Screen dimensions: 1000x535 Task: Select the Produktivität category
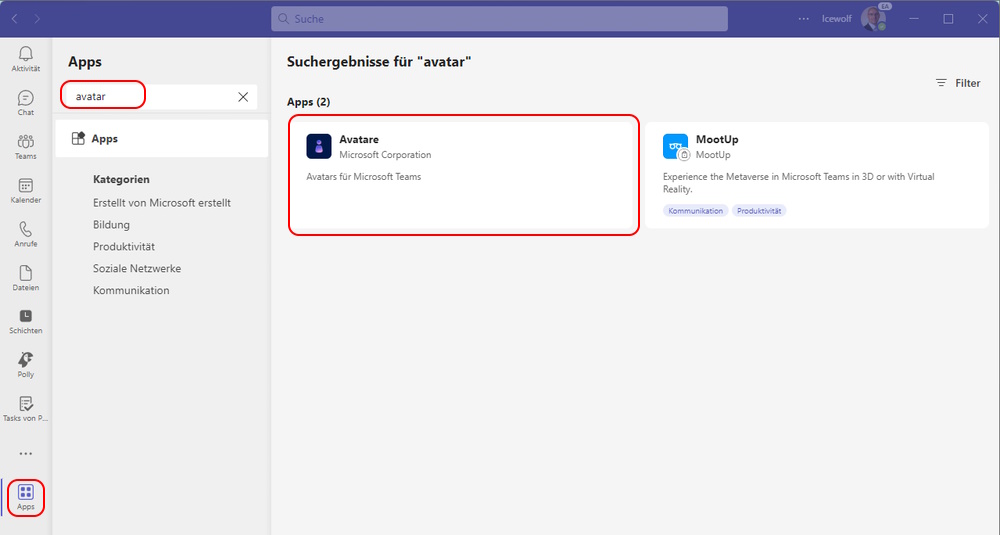pyautogui.click(x=124, y=246)
